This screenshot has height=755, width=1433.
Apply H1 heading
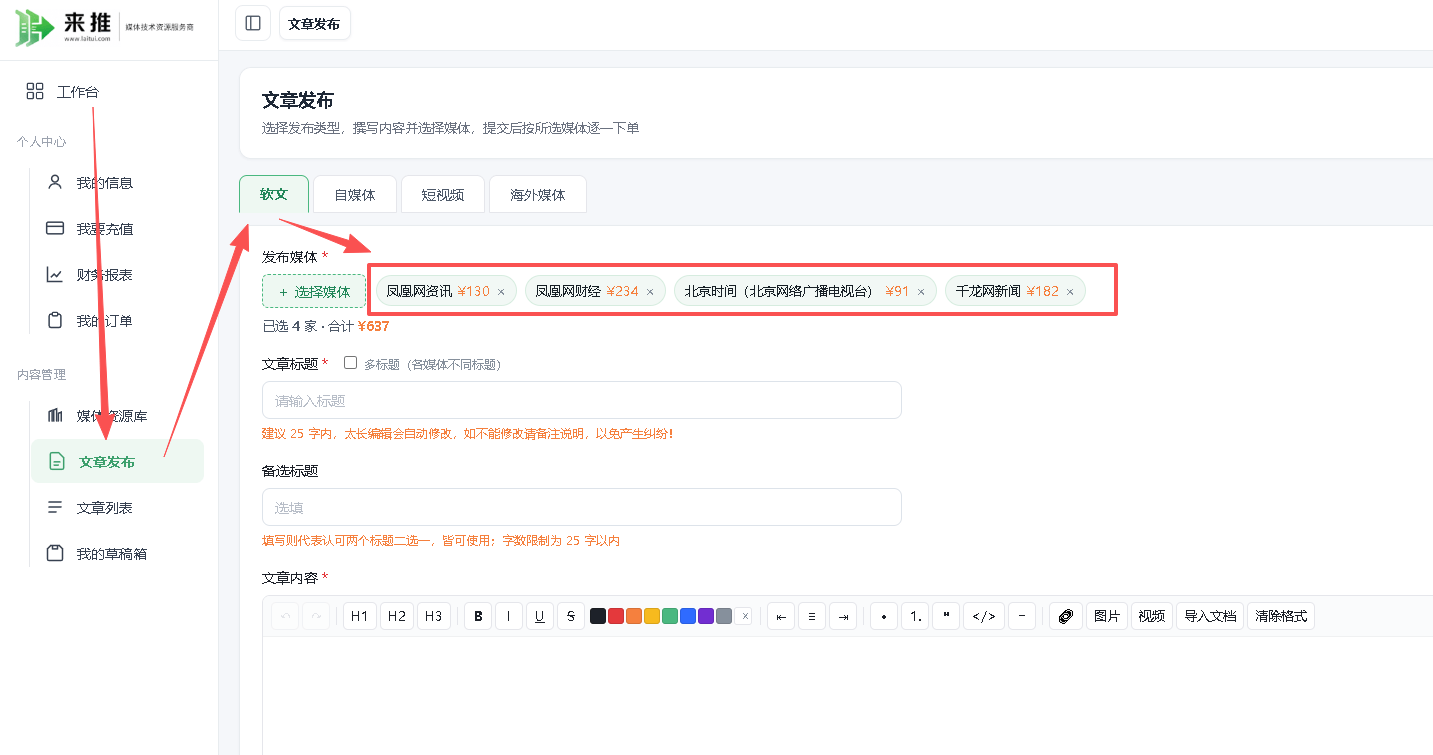(360, 616)
